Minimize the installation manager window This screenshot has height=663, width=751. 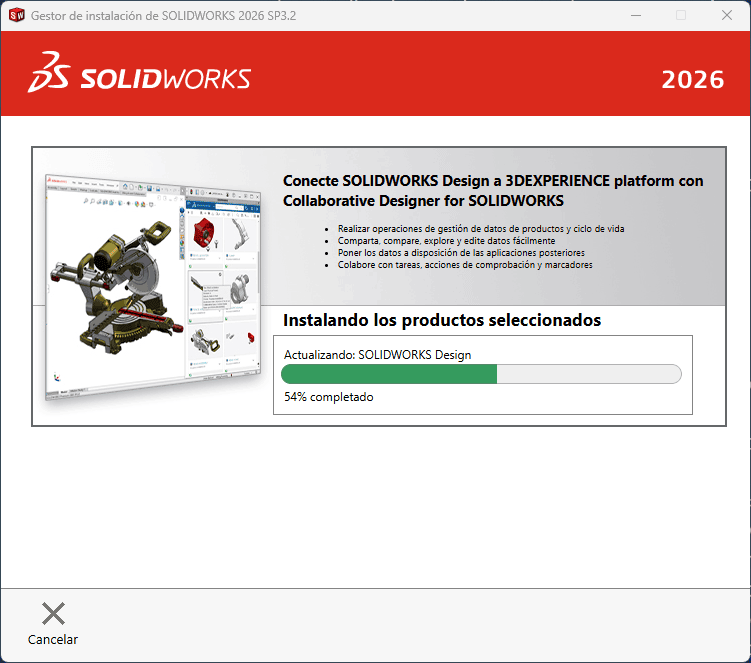[636, 15]
